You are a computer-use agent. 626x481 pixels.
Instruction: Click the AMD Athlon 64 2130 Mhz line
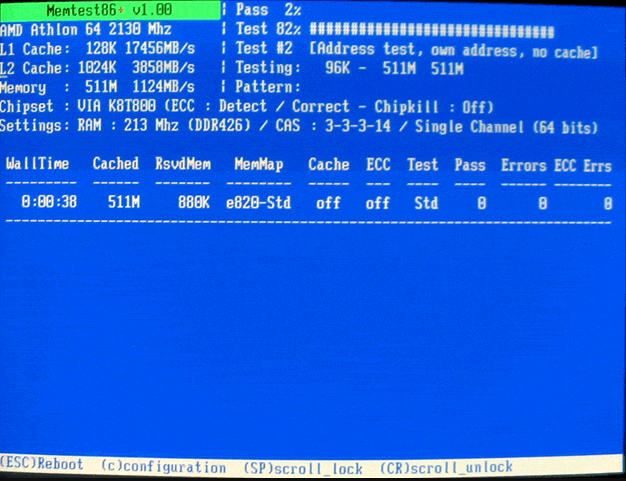point(86,29)
